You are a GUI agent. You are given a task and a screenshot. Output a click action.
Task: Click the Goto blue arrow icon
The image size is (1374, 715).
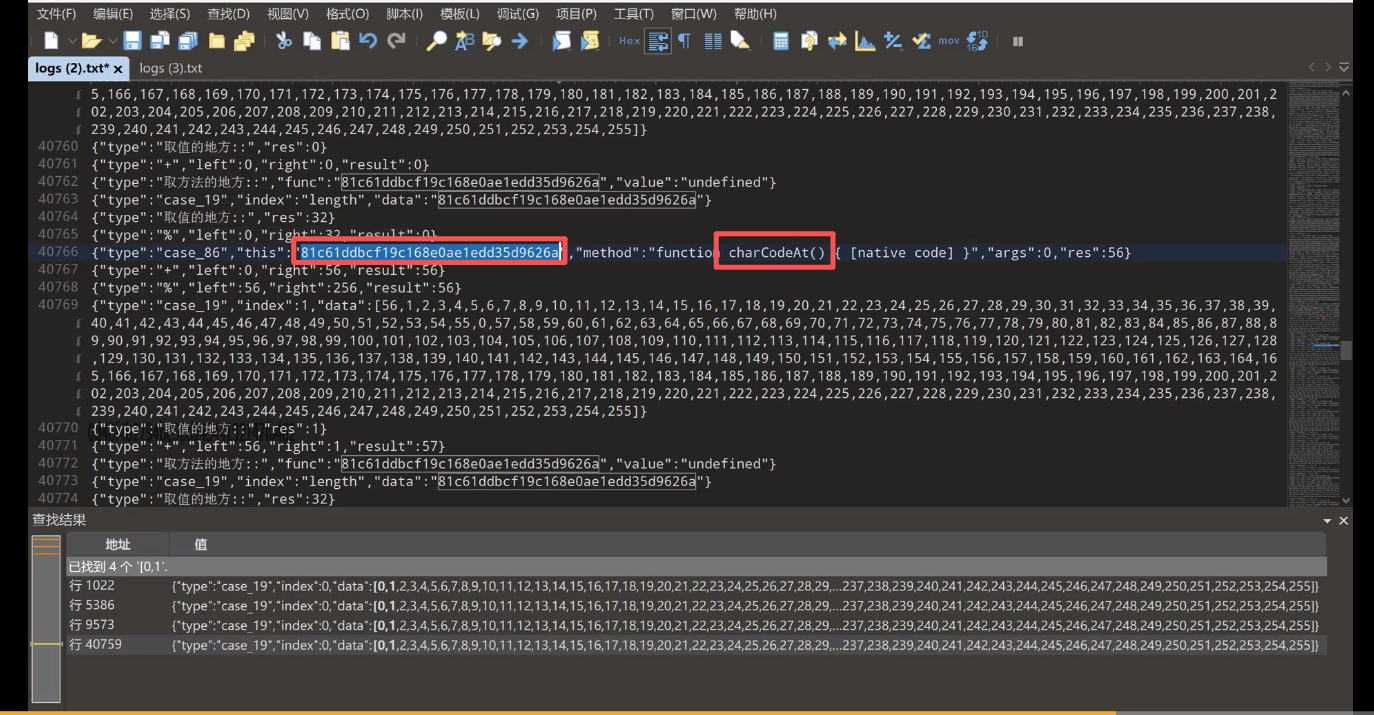[520, 41]
